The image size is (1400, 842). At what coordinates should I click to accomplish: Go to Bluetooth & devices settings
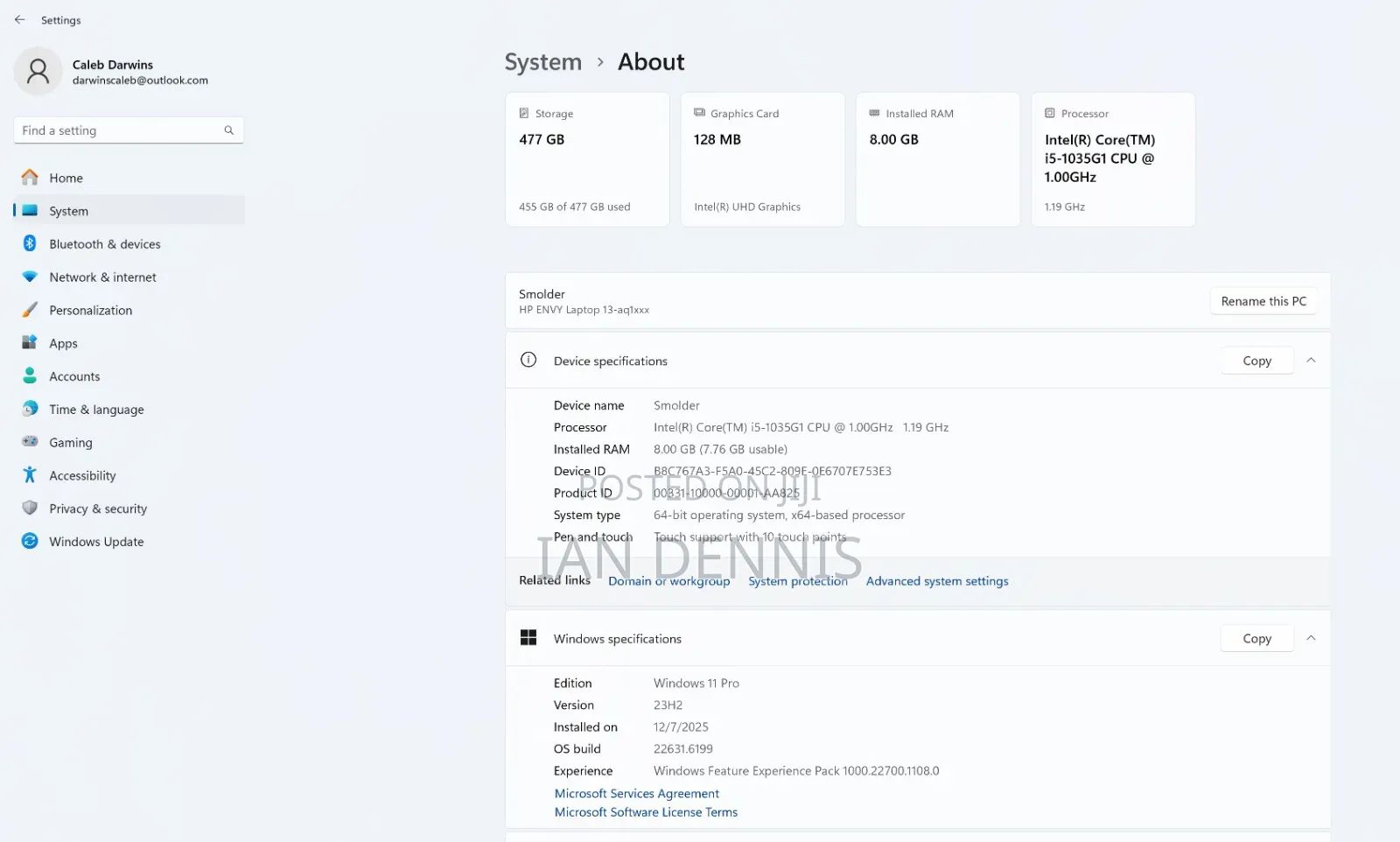129,244
